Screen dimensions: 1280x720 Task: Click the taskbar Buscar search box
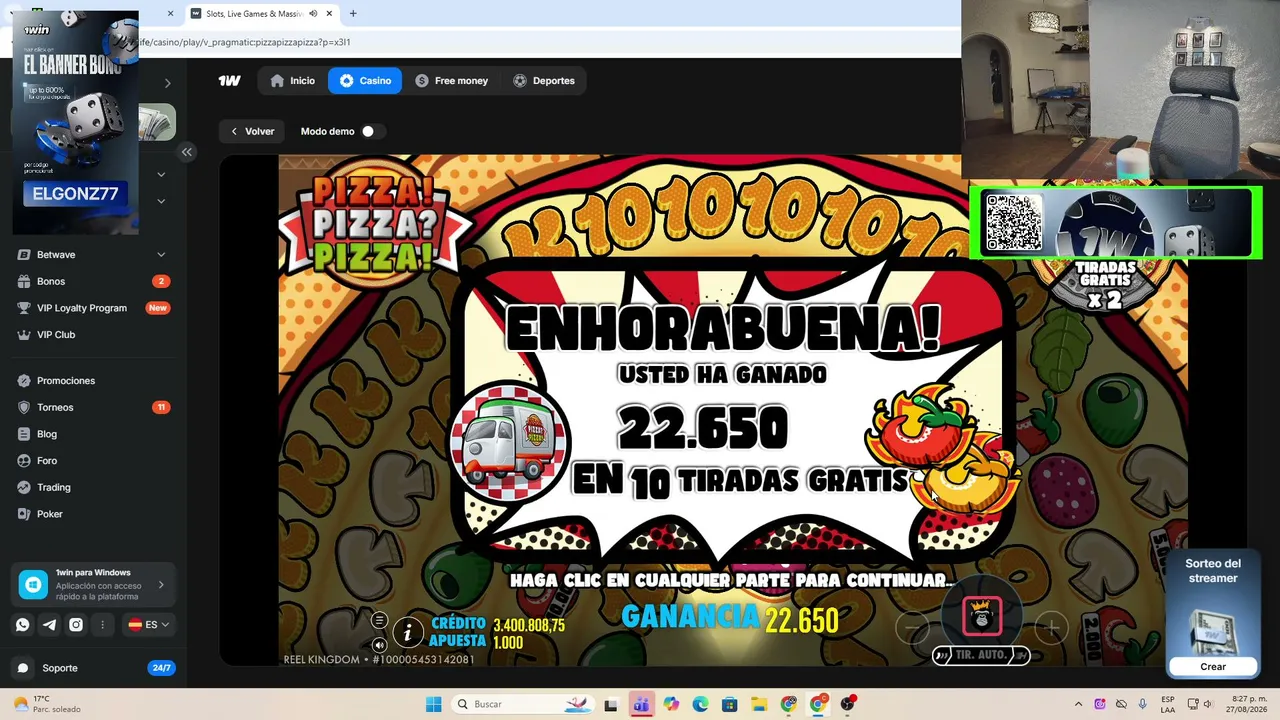[x=523, y=704]
